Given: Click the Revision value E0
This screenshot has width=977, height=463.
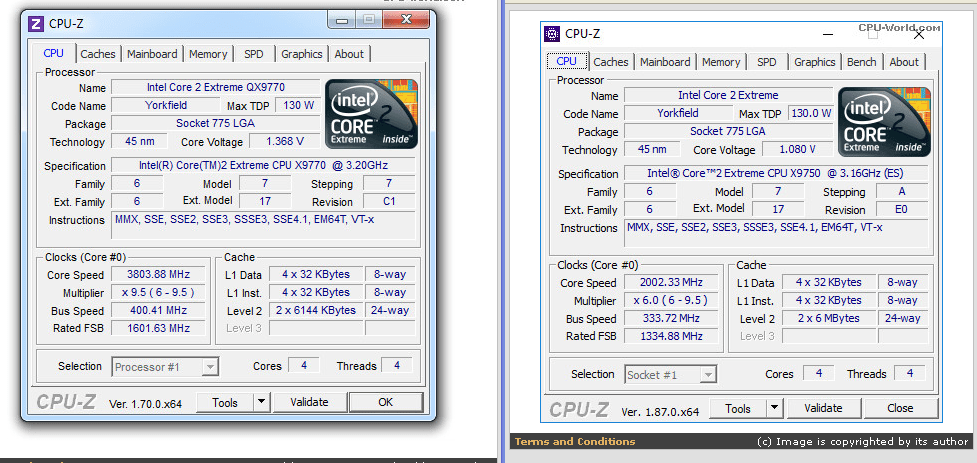Looking at the screenshot, I should point(902,209).
